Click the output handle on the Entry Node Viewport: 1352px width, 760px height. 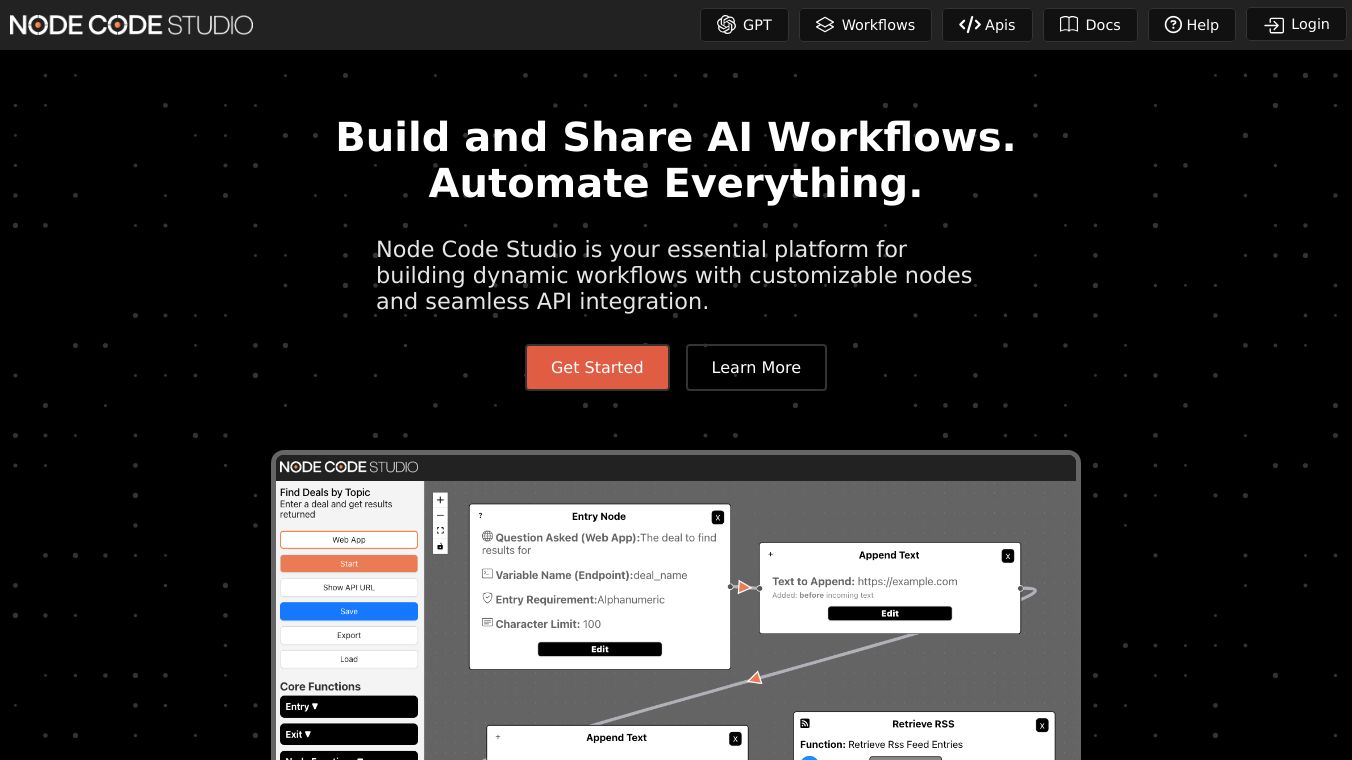pos(731,587)
